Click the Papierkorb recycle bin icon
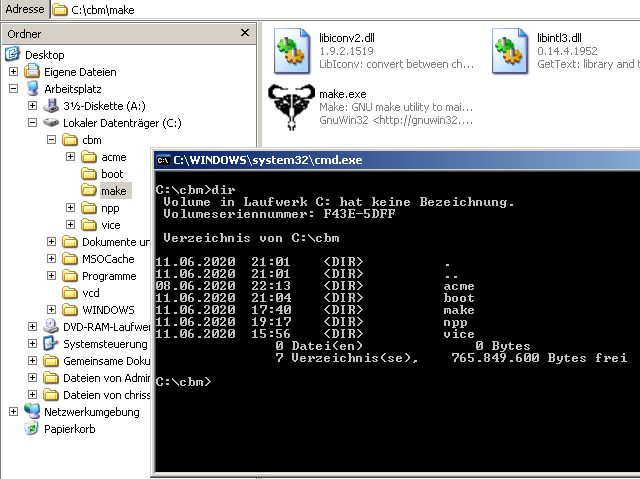Screen dimensions: 640x479 [x=31, y=428]
